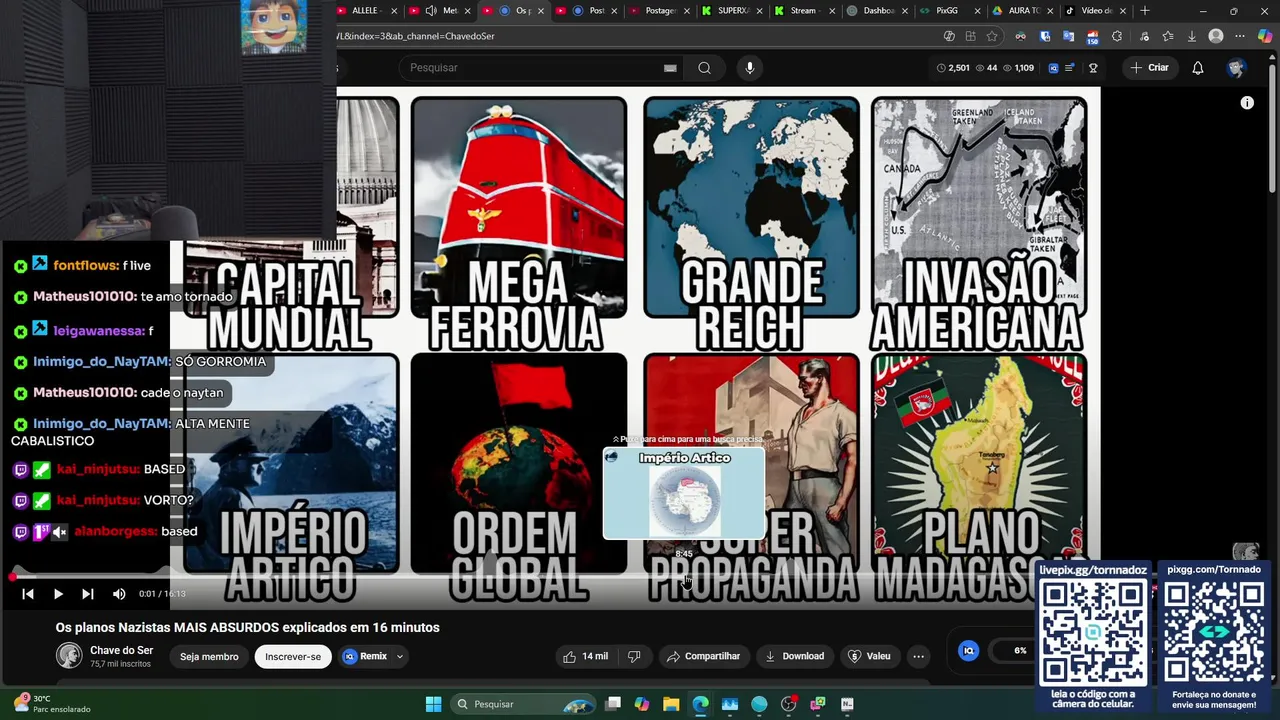Open the Chave do Ser channel name
Screen dimensions: 1280x720
pyautogui.click(x=122, y=650)
